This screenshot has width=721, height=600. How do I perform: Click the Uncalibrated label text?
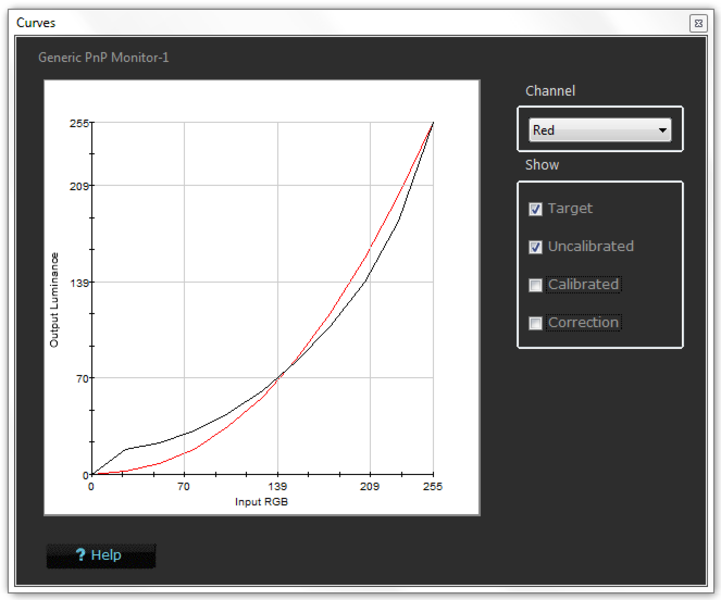click(590, 247)
